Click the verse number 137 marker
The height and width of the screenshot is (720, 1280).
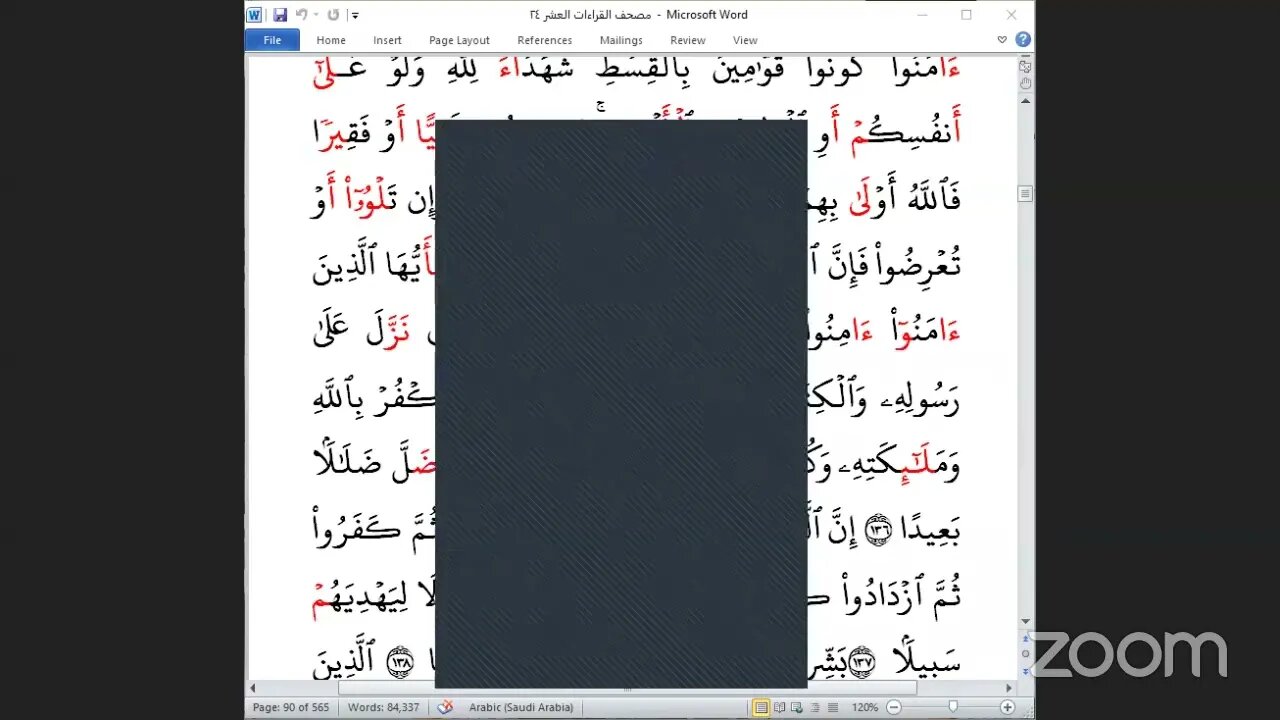[x=861, y=660]
